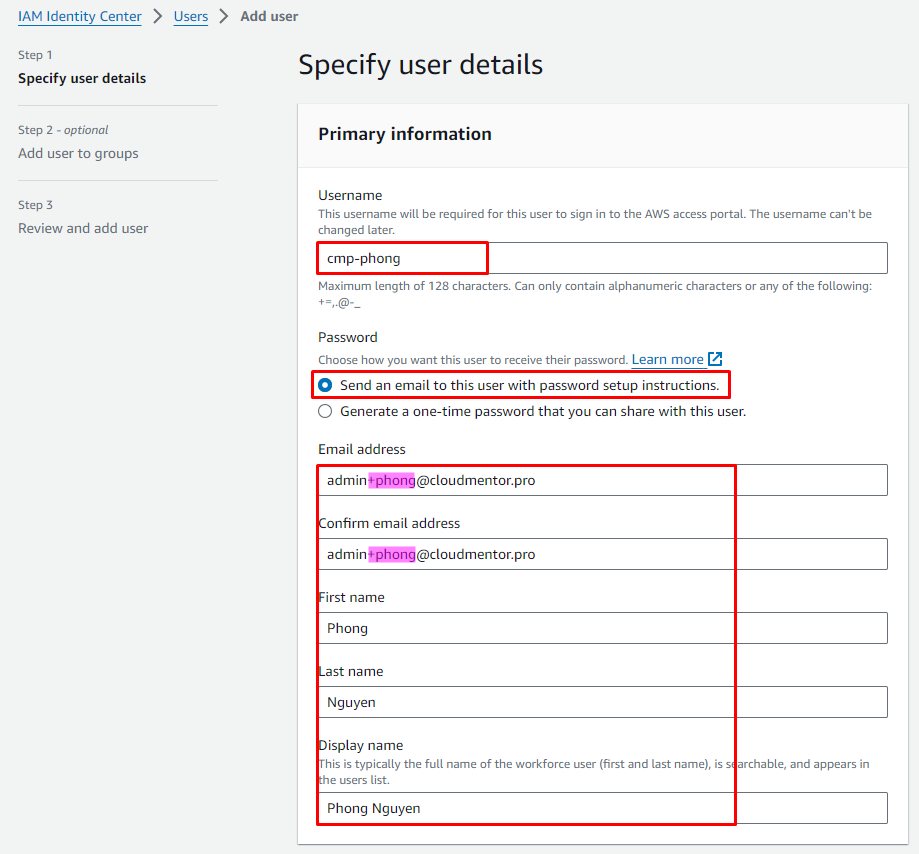
Task: Click the chevron after IAM Identity Center breadcrumb
Action: click(x=158, y=16)
